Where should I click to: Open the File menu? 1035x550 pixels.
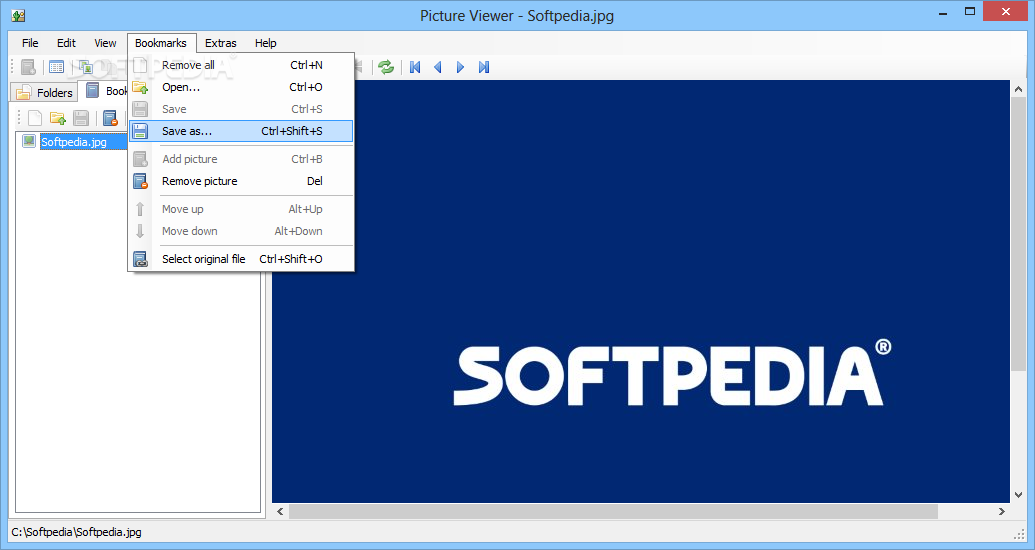click(30, 43)
